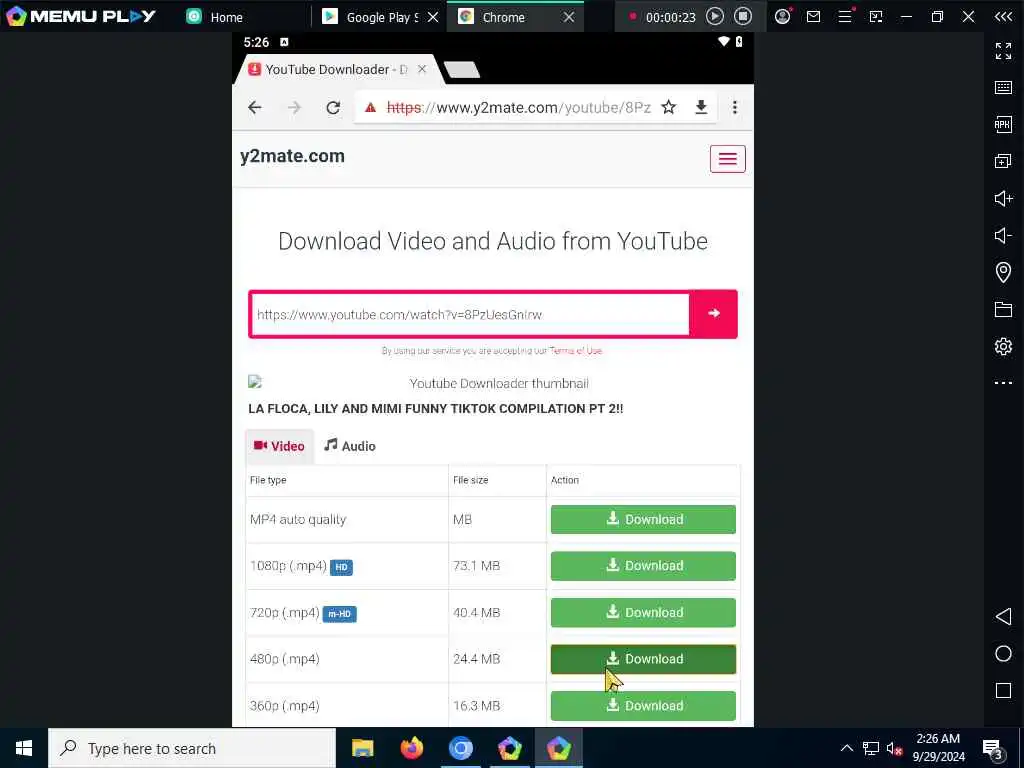
Task: Decrease volume using the speaker minus icon
Action: pyautogui.click(x=1003, y=235)
